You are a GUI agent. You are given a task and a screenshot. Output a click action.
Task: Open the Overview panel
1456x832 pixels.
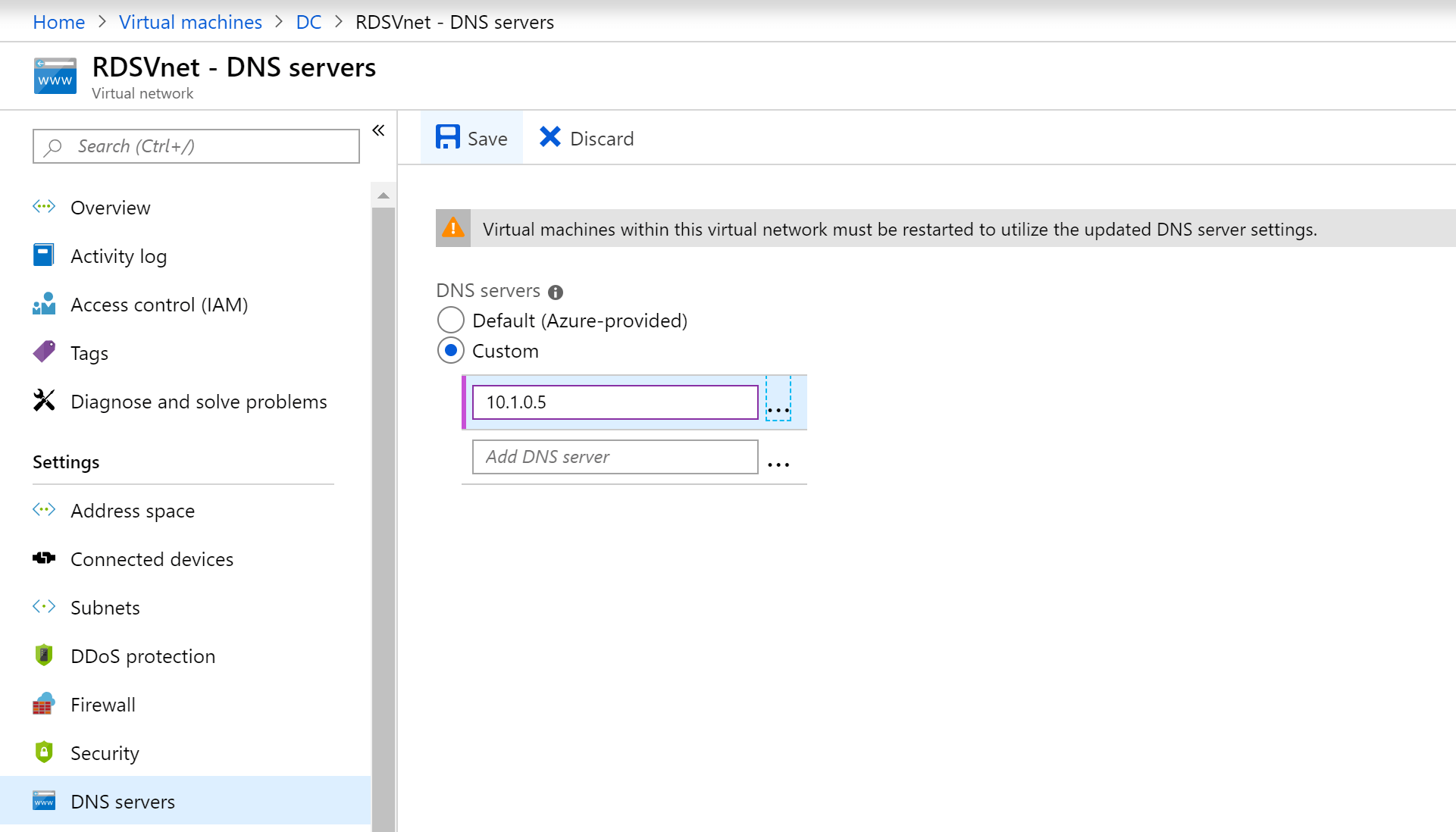[x=110, y=207]
